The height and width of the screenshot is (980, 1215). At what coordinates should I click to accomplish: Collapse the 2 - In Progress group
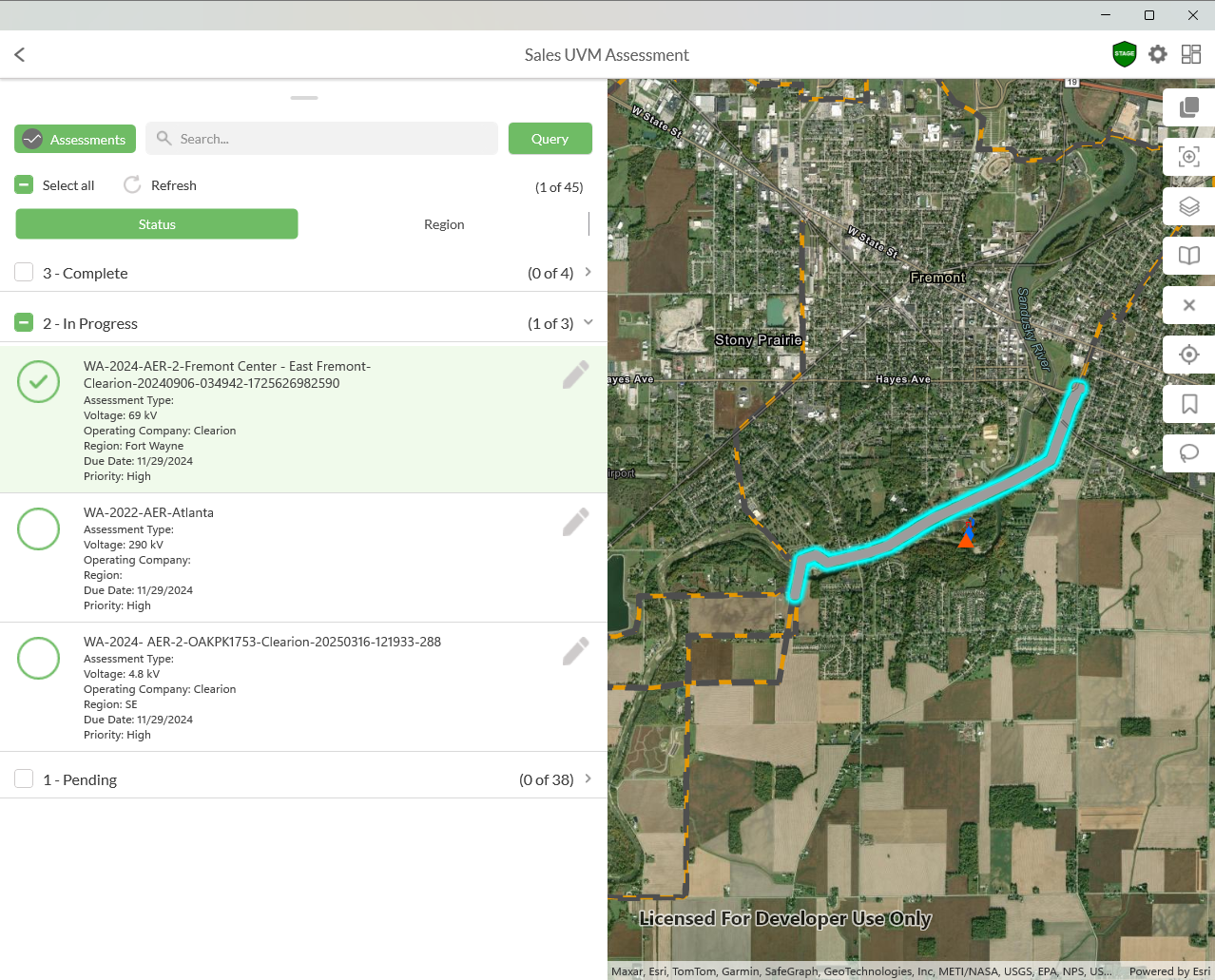[x=588, y=322]
